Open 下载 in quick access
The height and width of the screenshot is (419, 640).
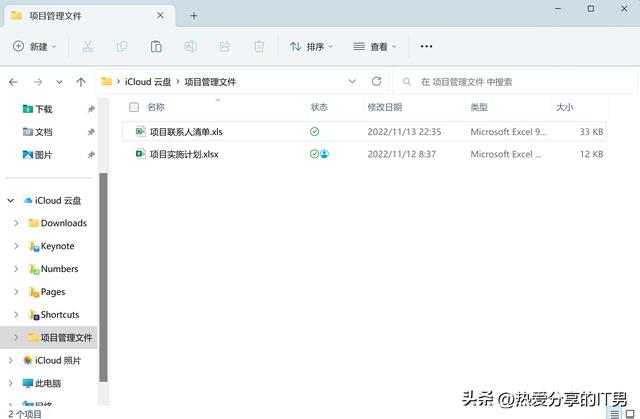click(x=37, y=109)
